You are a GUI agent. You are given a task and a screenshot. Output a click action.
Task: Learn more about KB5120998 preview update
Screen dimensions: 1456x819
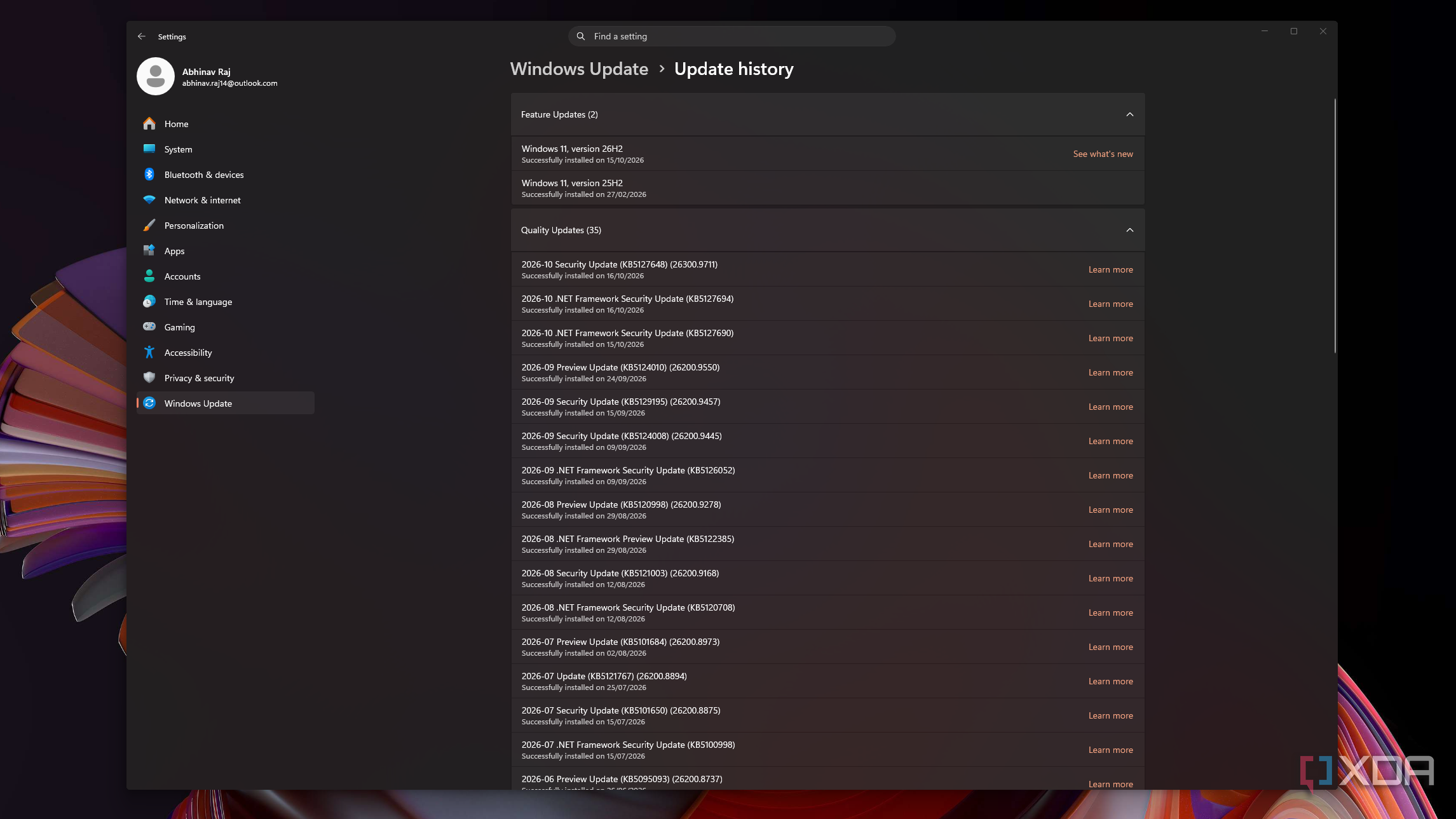(1110, 510)
